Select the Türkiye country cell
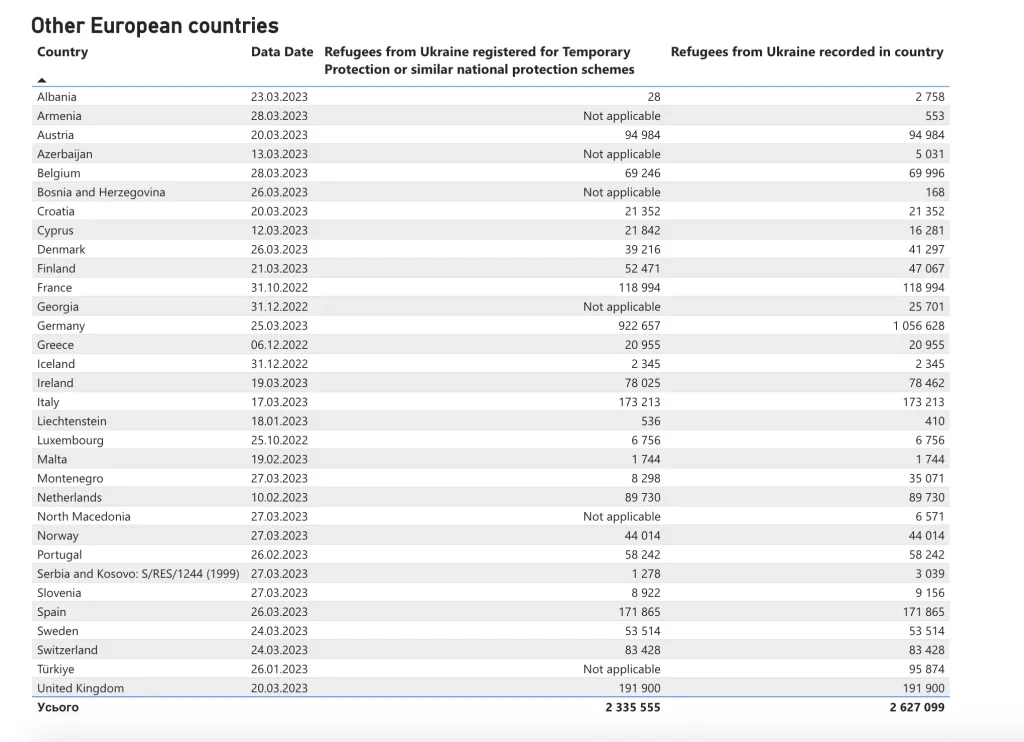 pyautogui.click(x=55, y=669)
